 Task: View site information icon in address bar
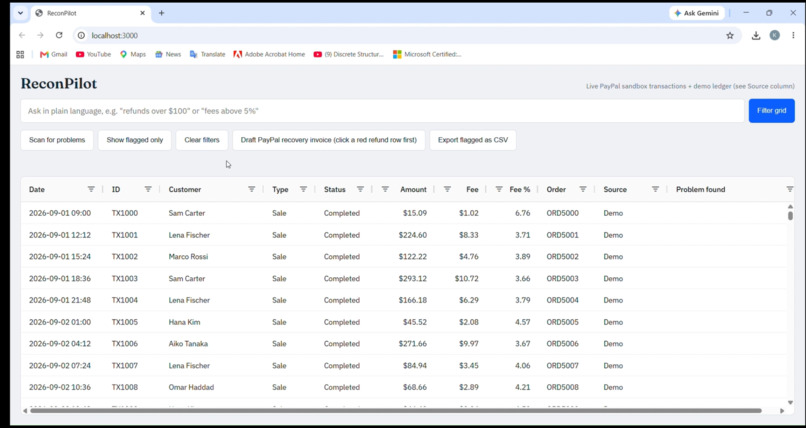pos(81,35)
